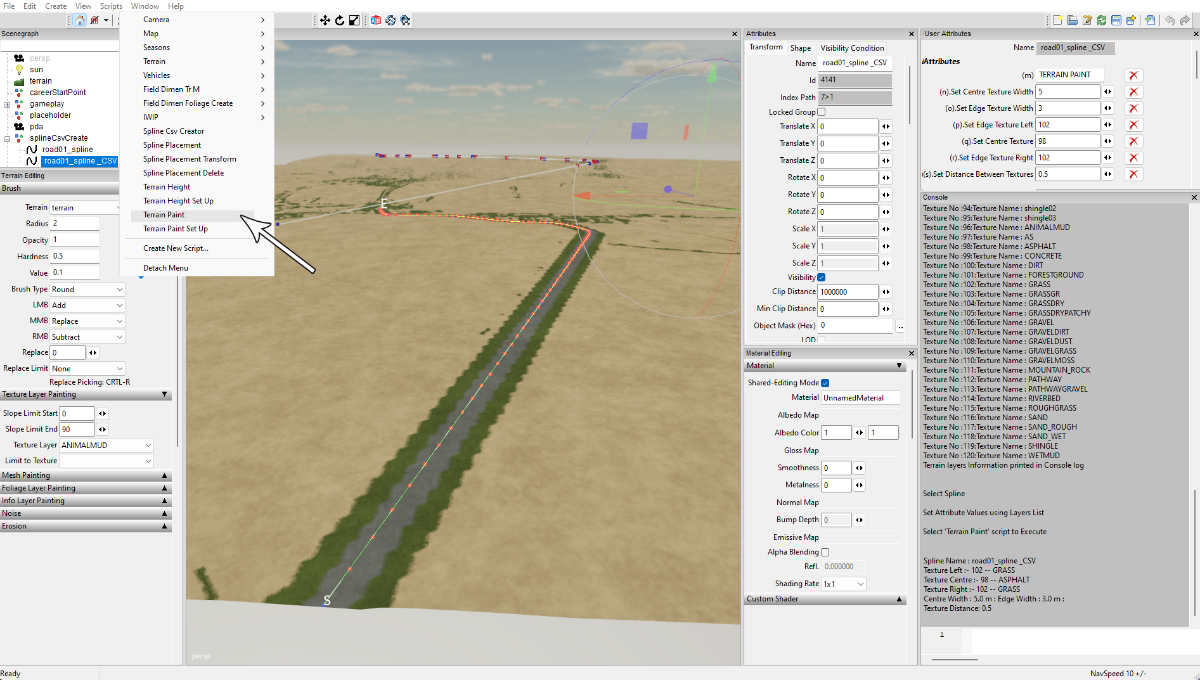Switch to the Shape tab
The image size is (1200, 680).
pyautogui.click(x=801, y=48)
